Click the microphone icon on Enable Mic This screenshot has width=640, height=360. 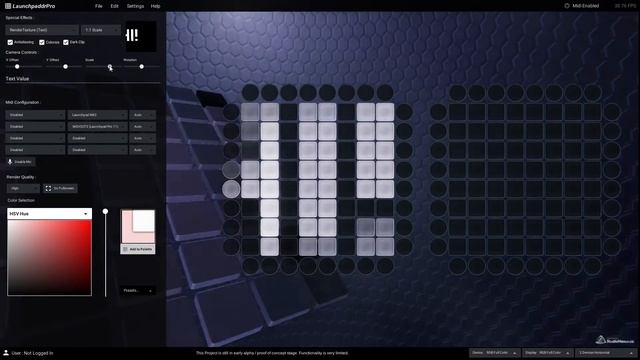pos(10,162)
